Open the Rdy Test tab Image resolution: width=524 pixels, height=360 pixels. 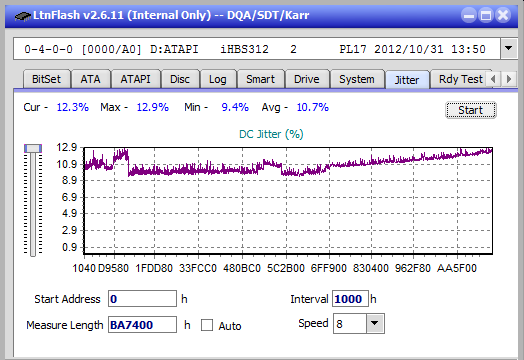click(461, 79)
